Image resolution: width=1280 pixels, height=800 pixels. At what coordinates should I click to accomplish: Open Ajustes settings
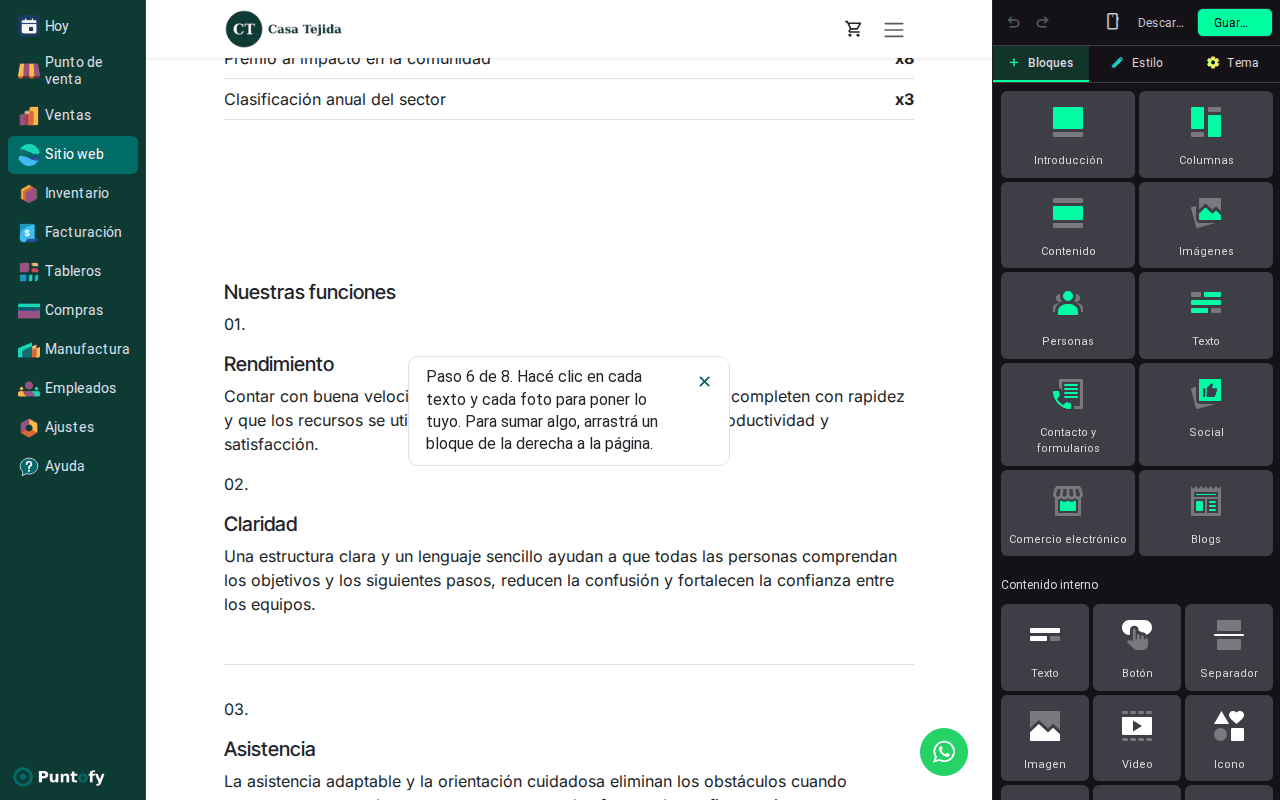click(x=73, y=427)
